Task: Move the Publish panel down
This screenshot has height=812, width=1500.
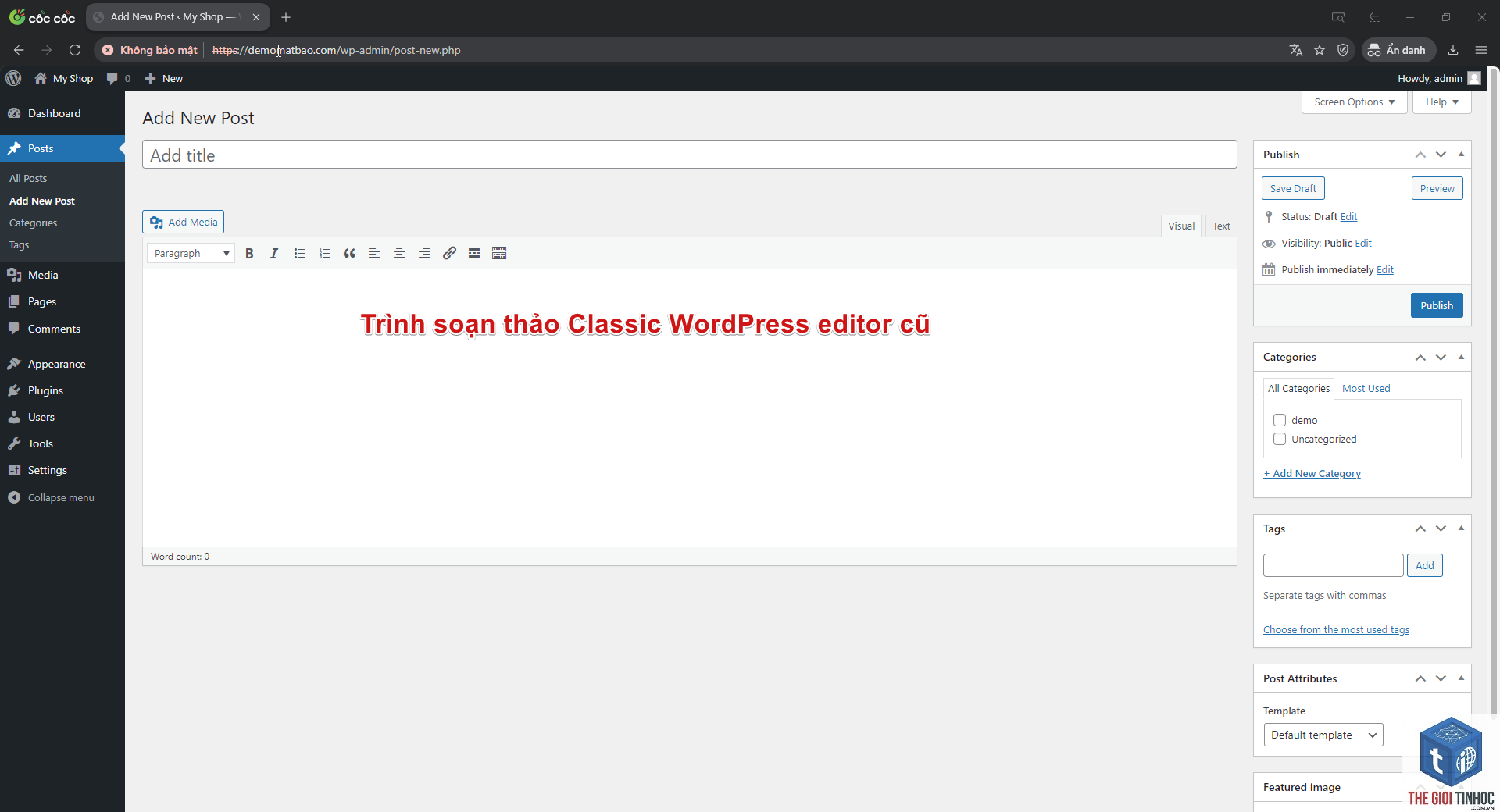Action: pos(1441,155)
